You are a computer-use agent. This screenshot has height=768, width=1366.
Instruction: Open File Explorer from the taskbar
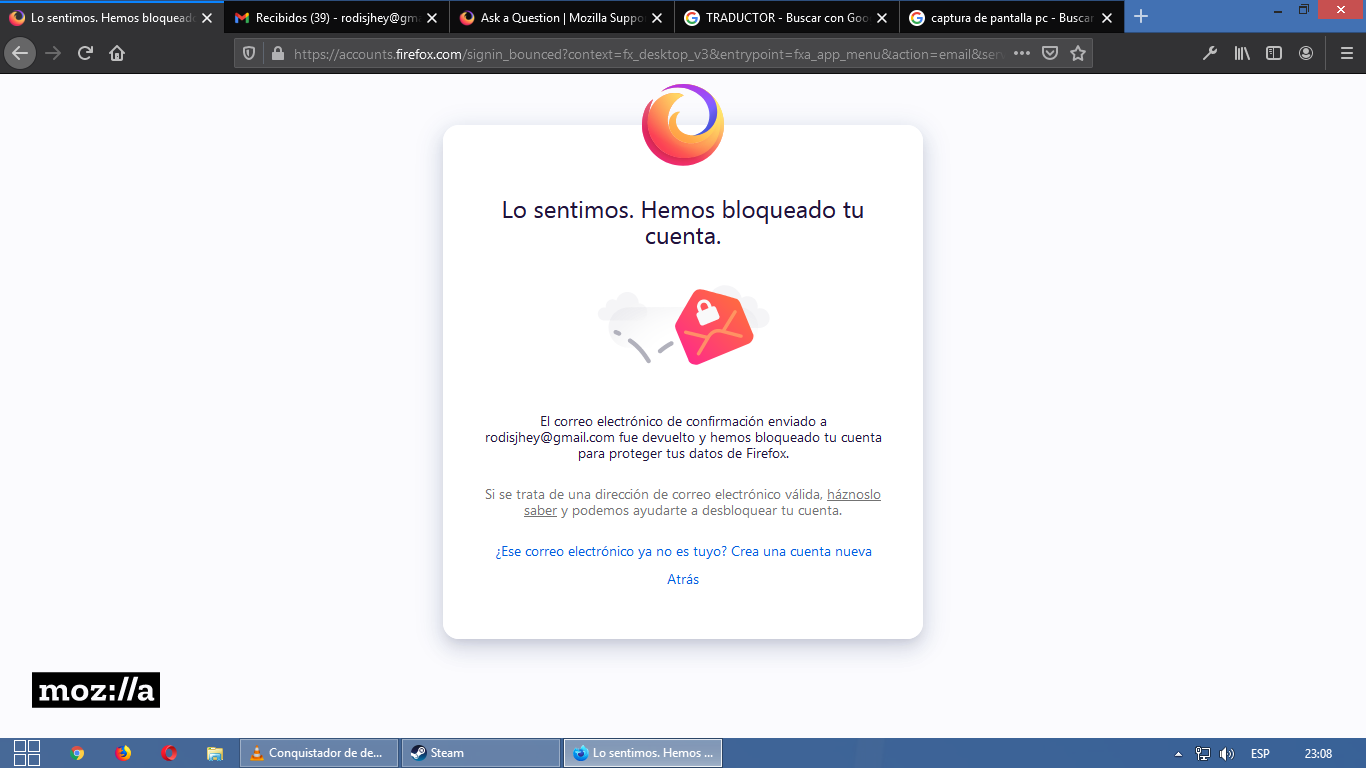click(x=214, y=753)
